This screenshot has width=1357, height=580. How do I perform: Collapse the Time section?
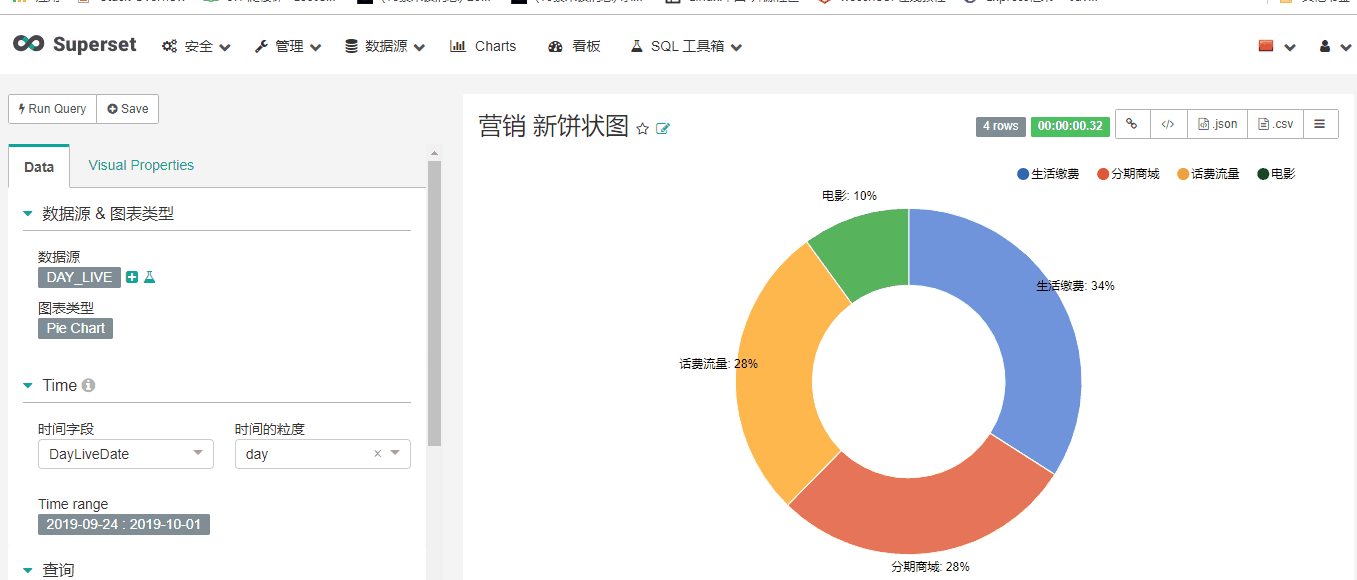[x=28, y=385]
